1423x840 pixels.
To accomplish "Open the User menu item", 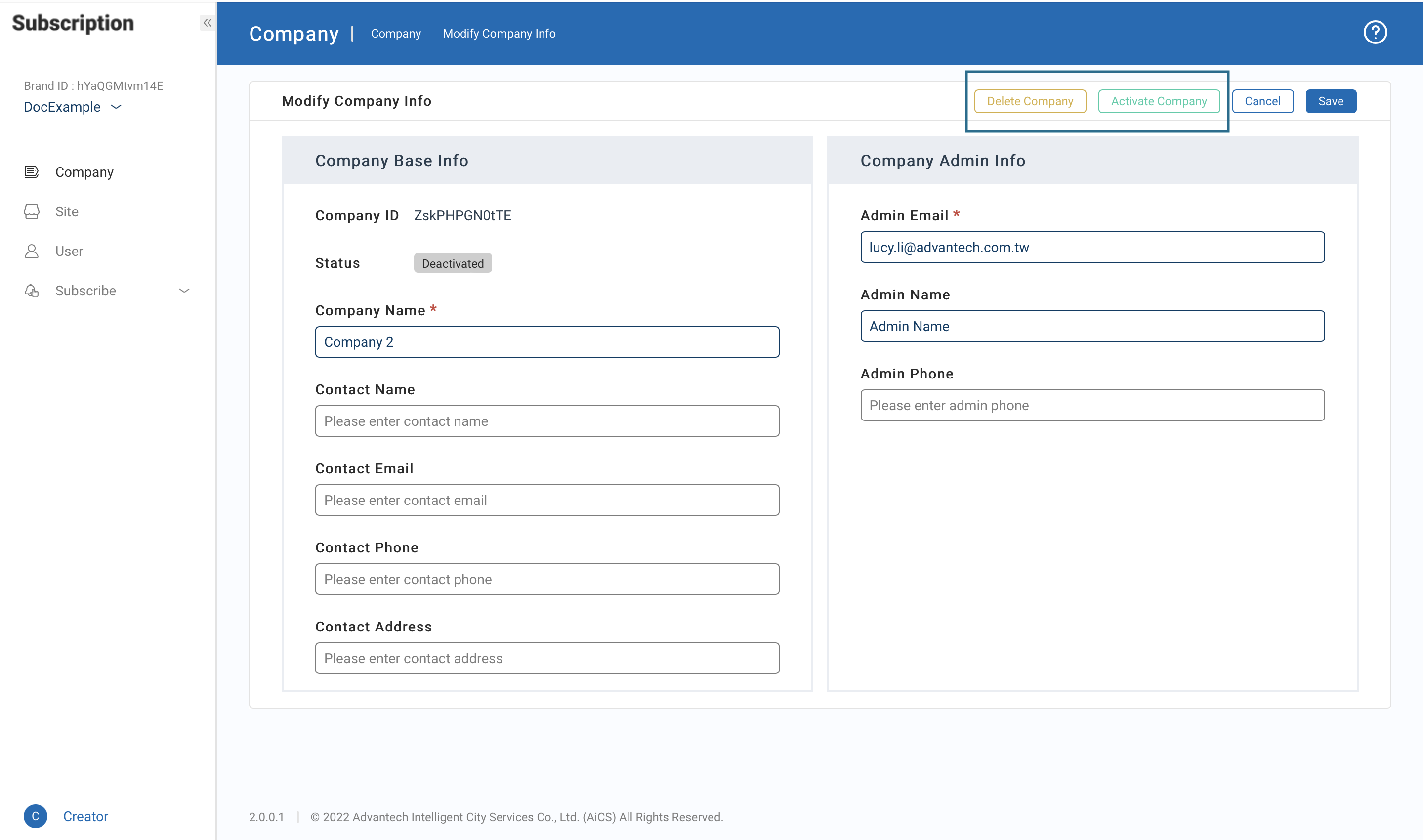I will (69, 252).
